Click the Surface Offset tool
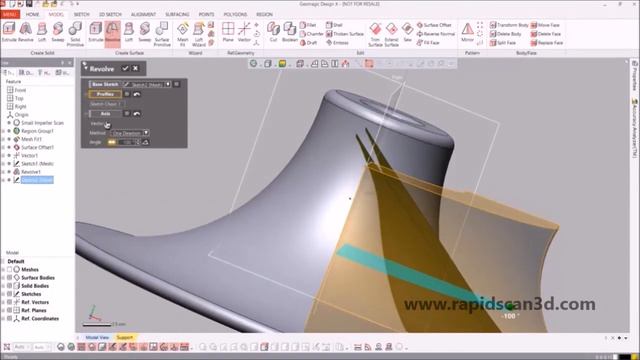 [434, 25]
